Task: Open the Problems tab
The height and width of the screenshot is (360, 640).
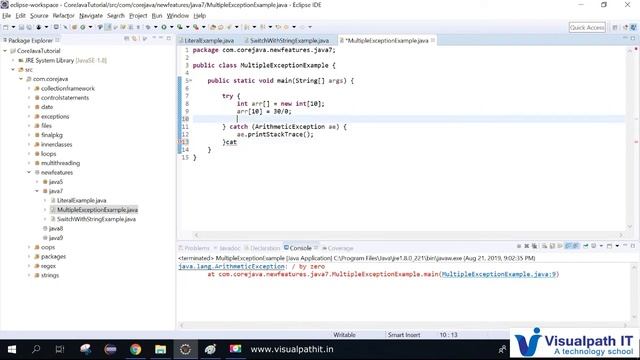Action: (194, 248)
